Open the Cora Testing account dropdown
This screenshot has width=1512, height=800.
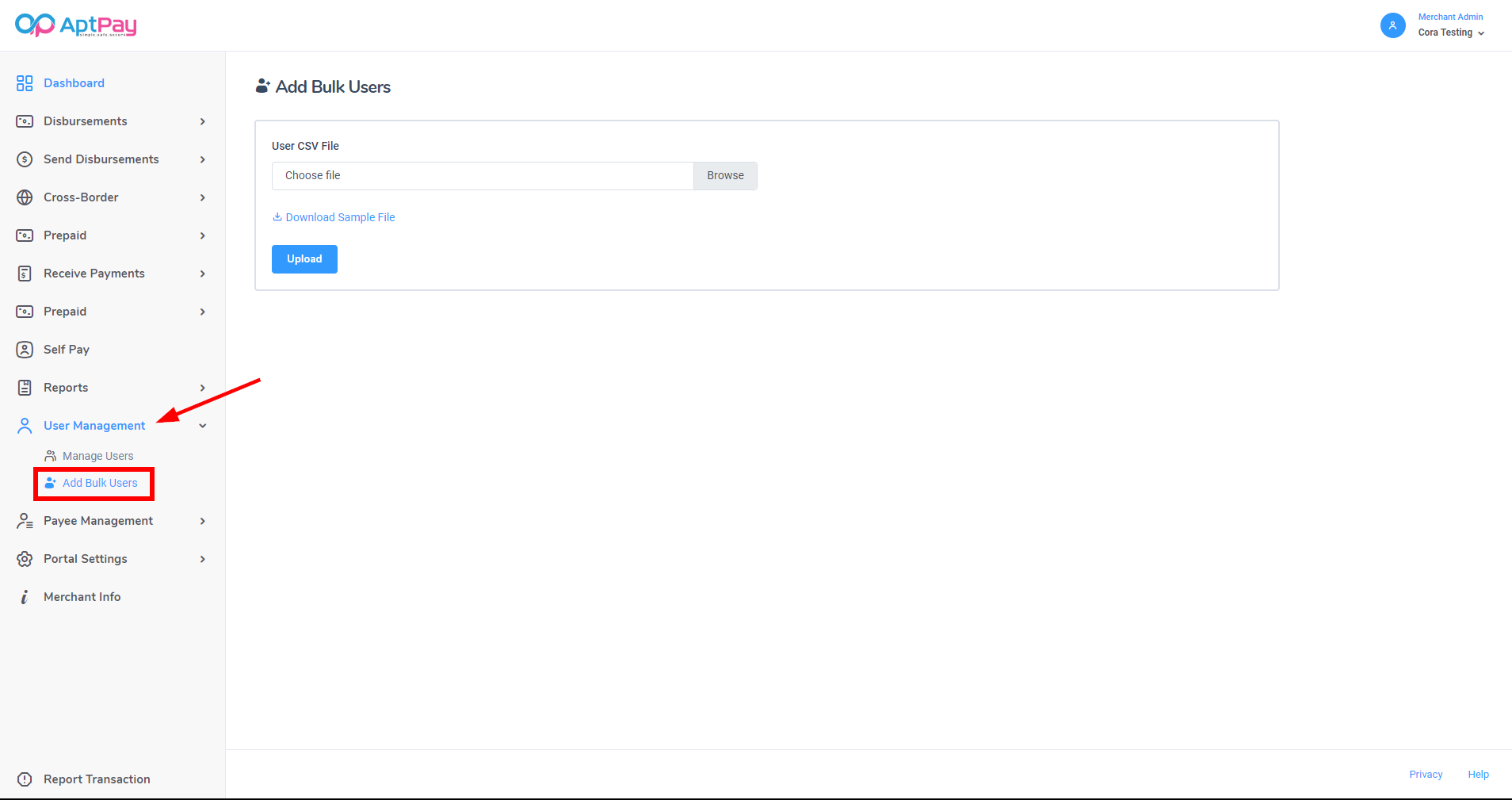click(1451, 33)
